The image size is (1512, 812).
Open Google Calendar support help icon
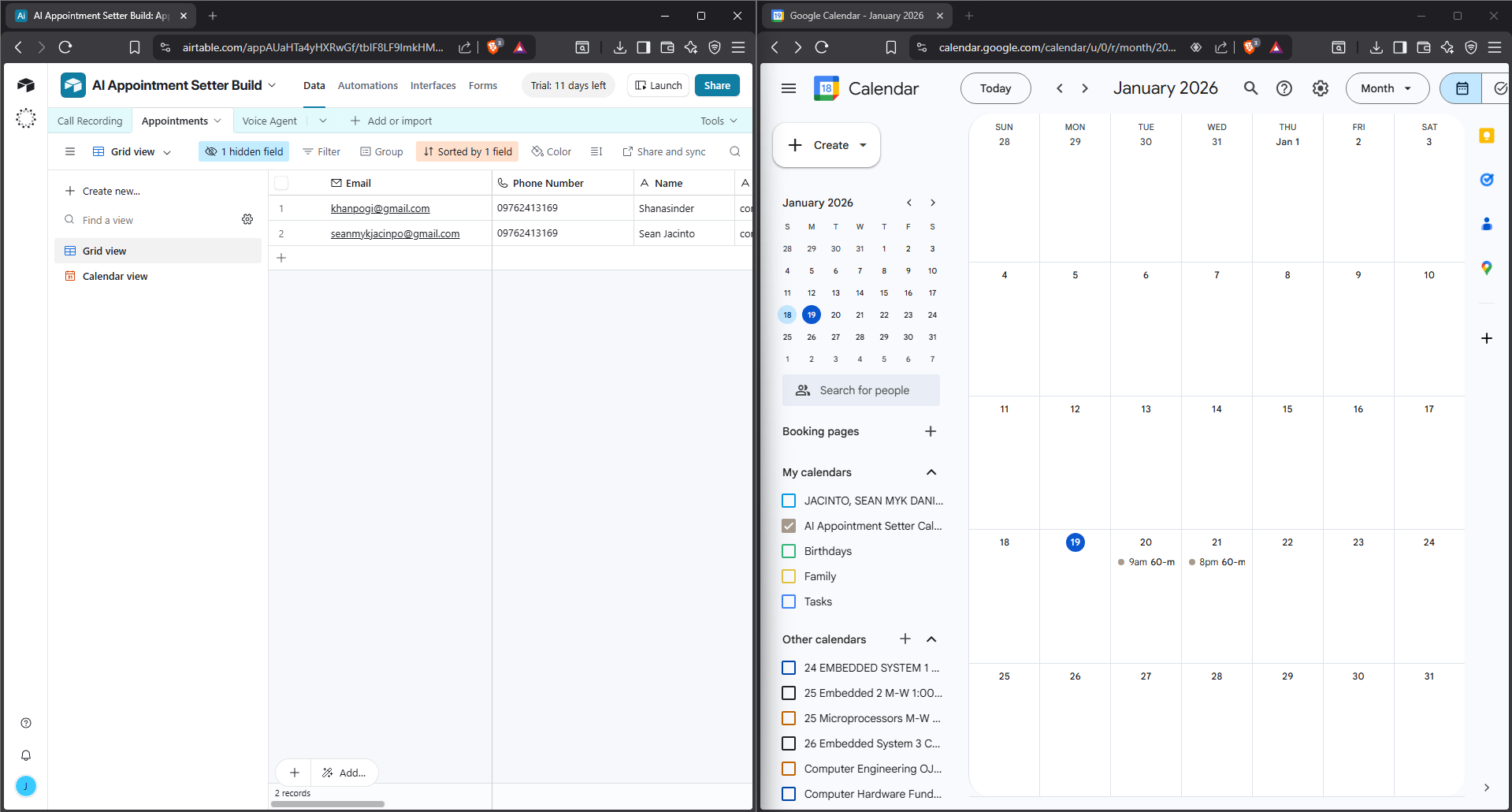coord(1284,88)
